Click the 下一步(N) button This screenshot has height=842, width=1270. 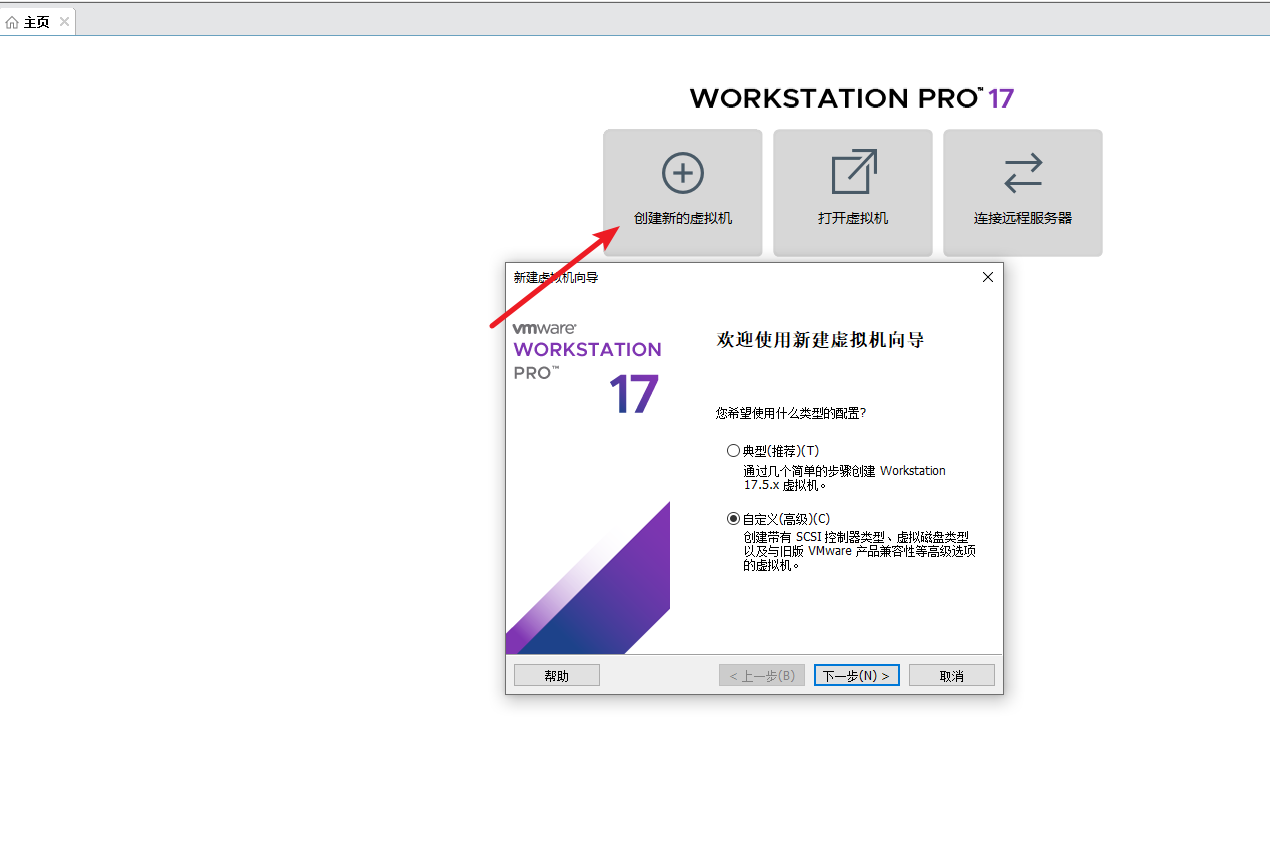tap(857, 675)
